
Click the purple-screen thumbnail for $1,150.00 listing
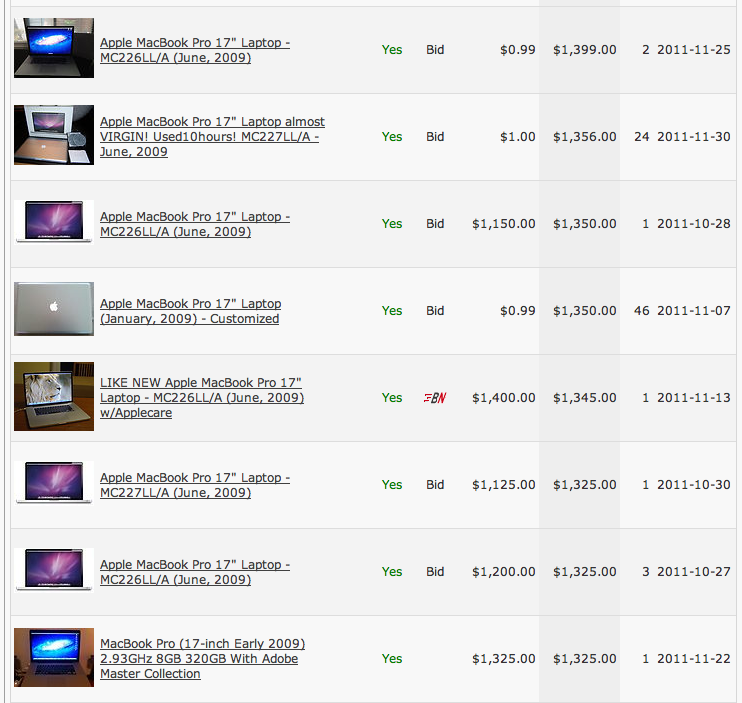[x=54, y=222]
